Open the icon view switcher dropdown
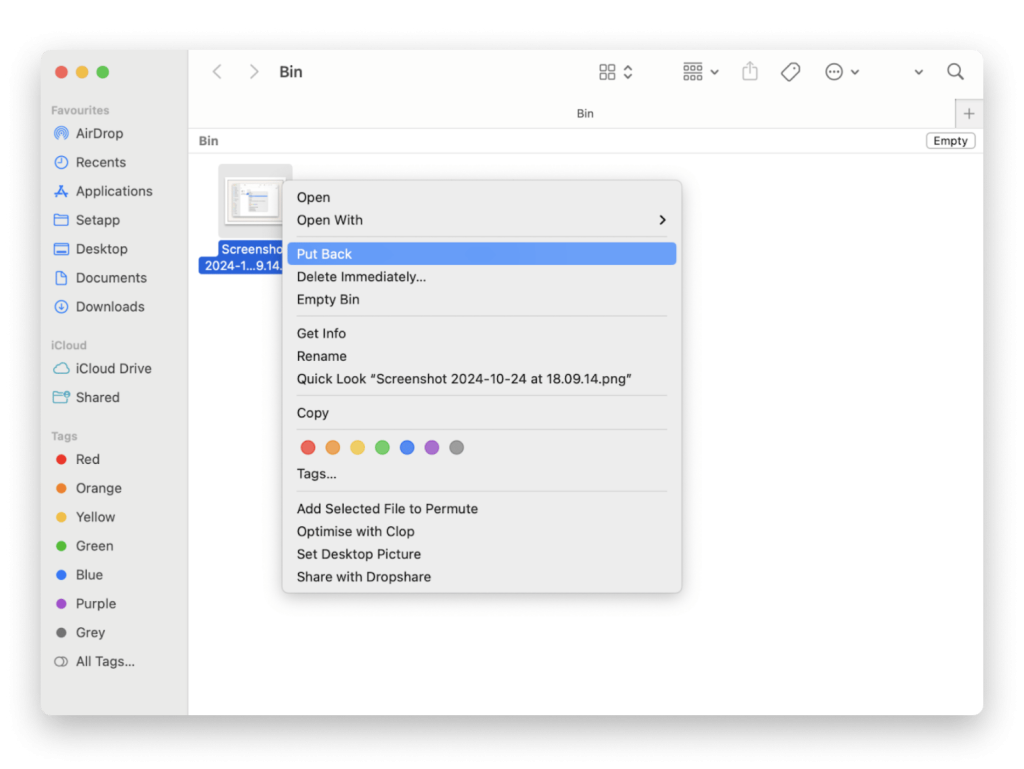Screen dimensions: 1024x769 click(616, 72)
